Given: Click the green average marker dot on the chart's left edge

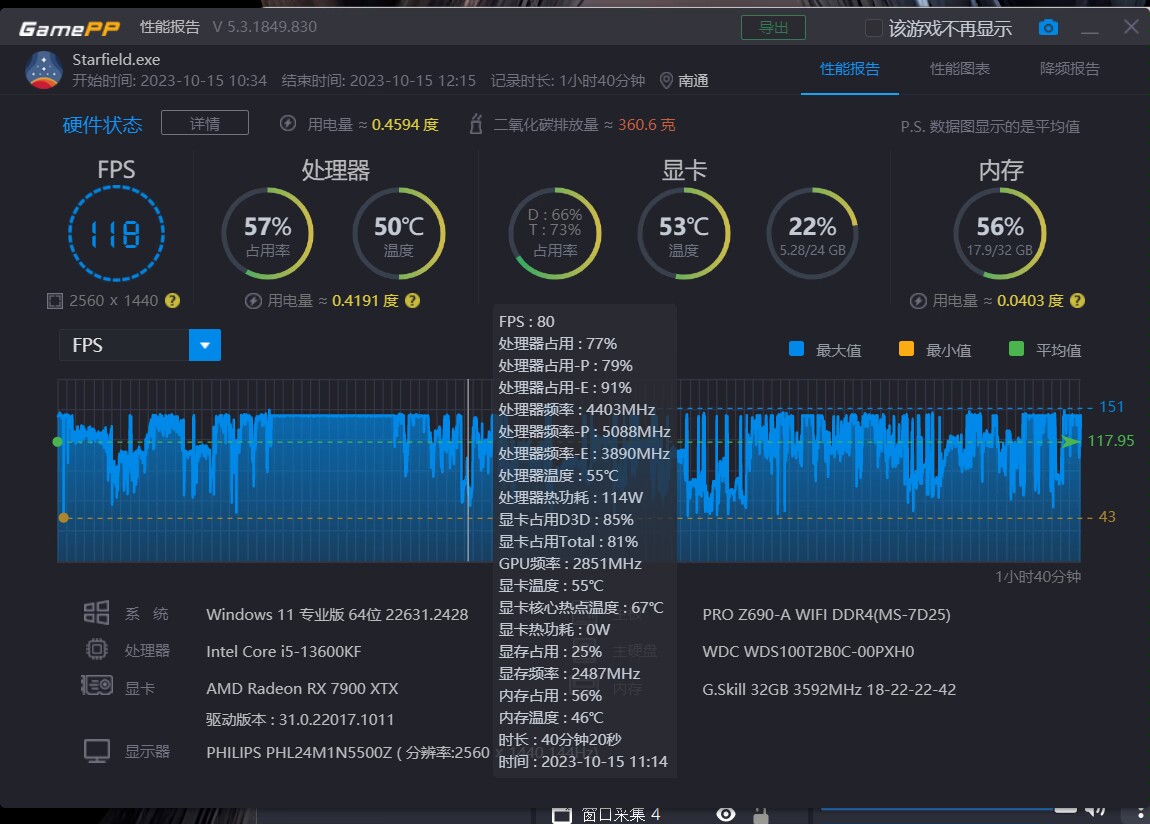Looking at the screenshot, I should point(58,442).
